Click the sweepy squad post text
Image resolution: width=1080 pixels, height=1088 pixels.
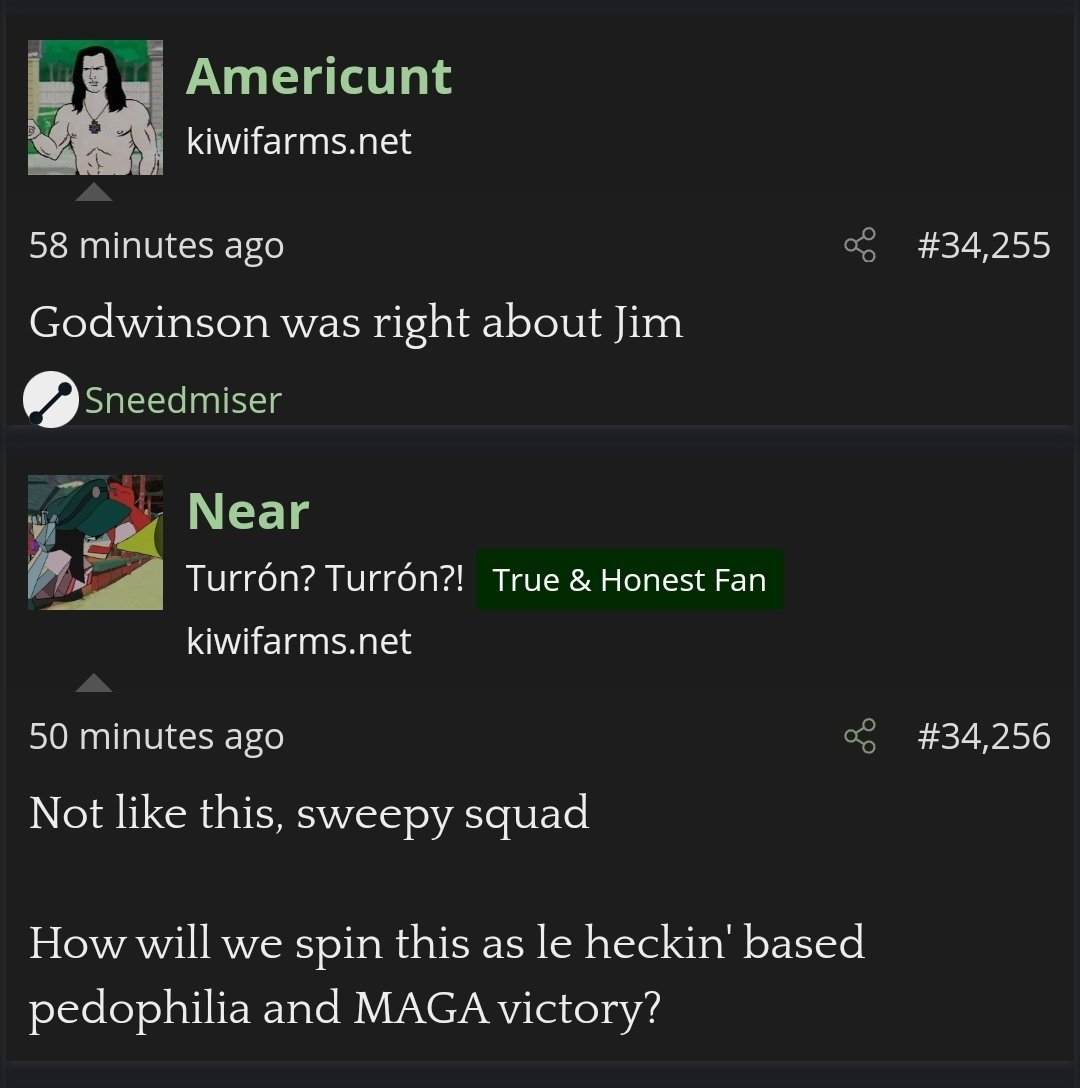pos(309,814)
